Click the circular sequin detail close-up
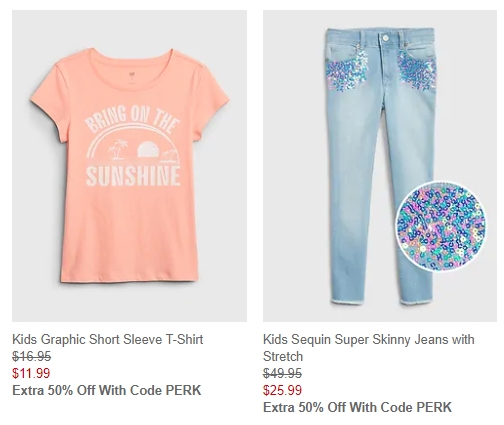 (x=441, y=227)
